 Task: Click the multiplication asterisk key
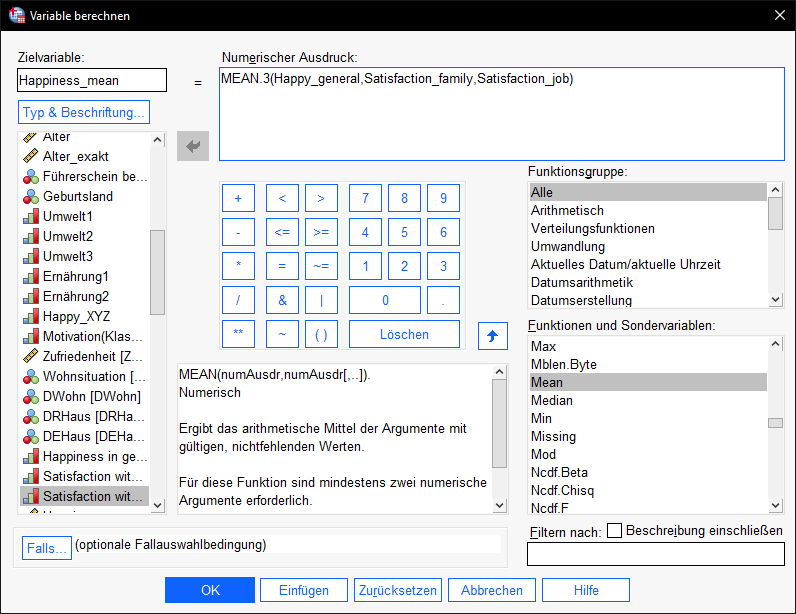pyautogui.click(x=238, y=266)
